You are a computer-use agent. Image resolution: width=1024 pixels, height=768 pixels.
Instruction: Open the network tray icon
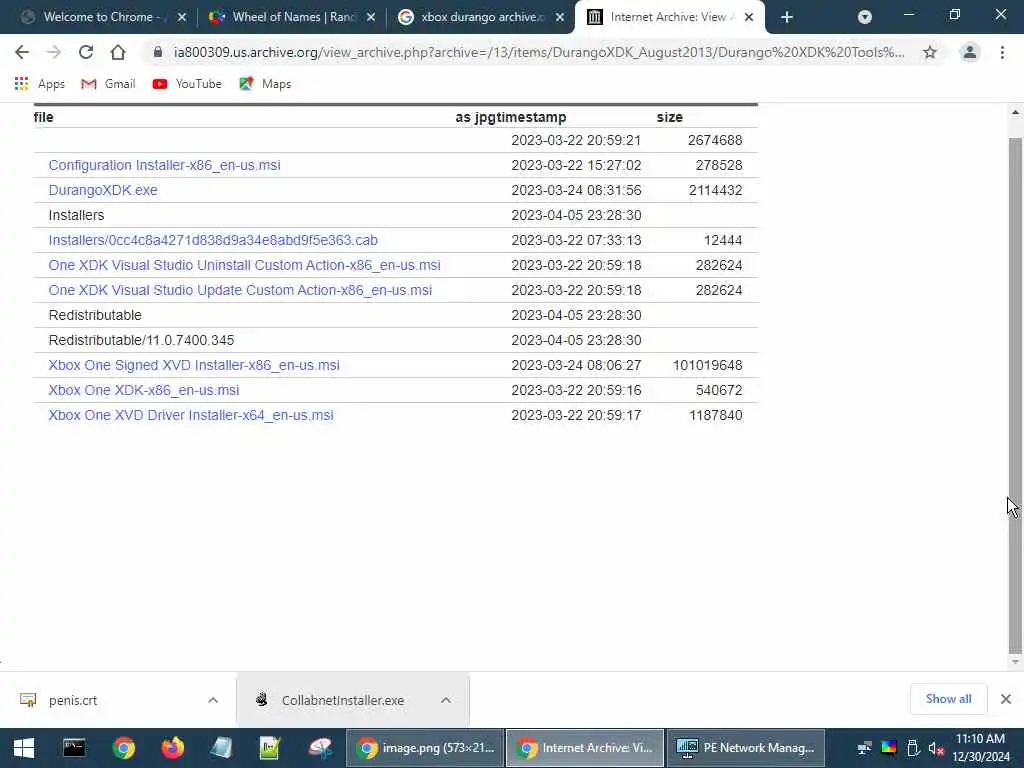pos(865,748)
